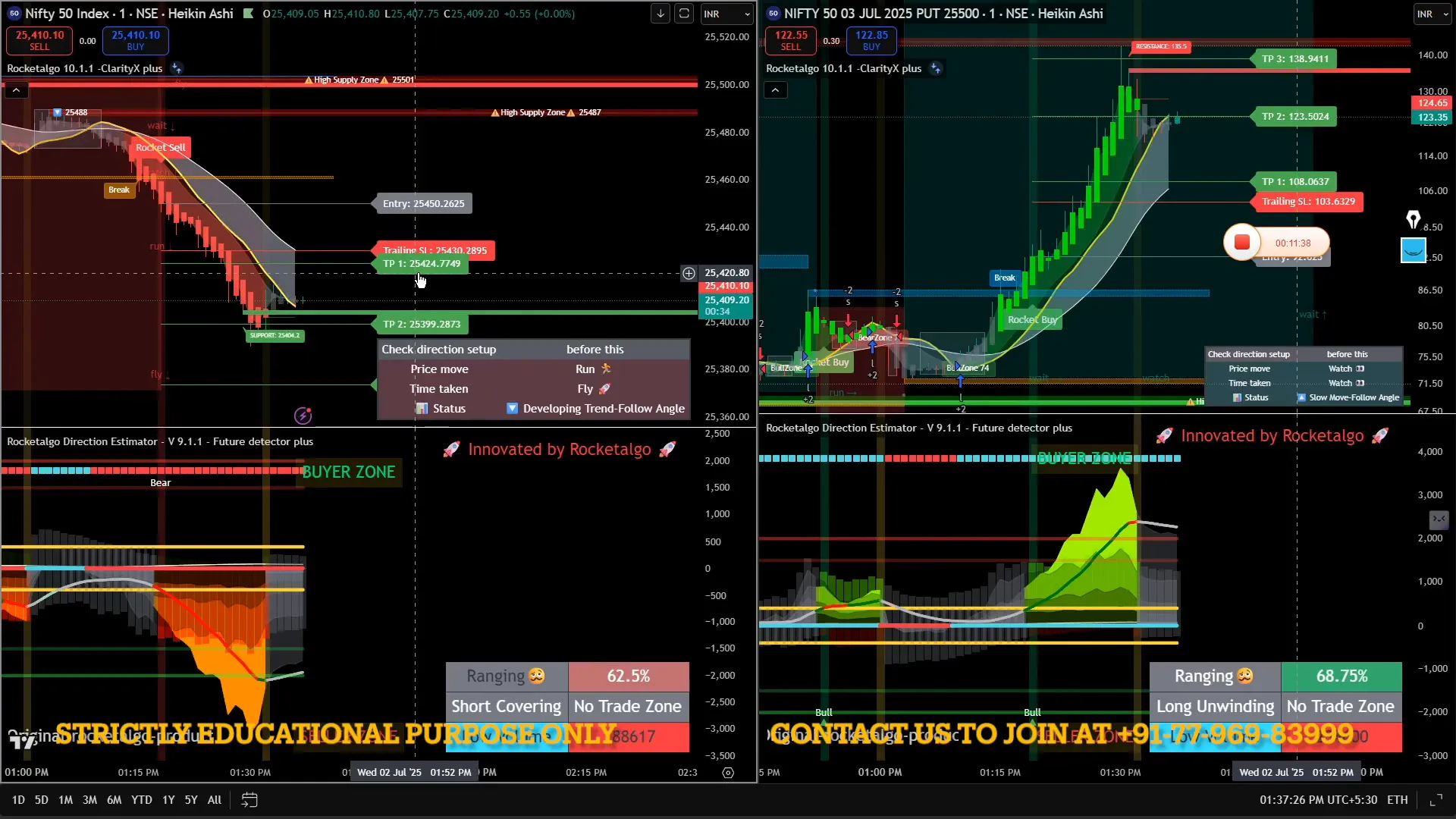Click the market status flag beside Heikin Ashi

(x=248, y=14)
